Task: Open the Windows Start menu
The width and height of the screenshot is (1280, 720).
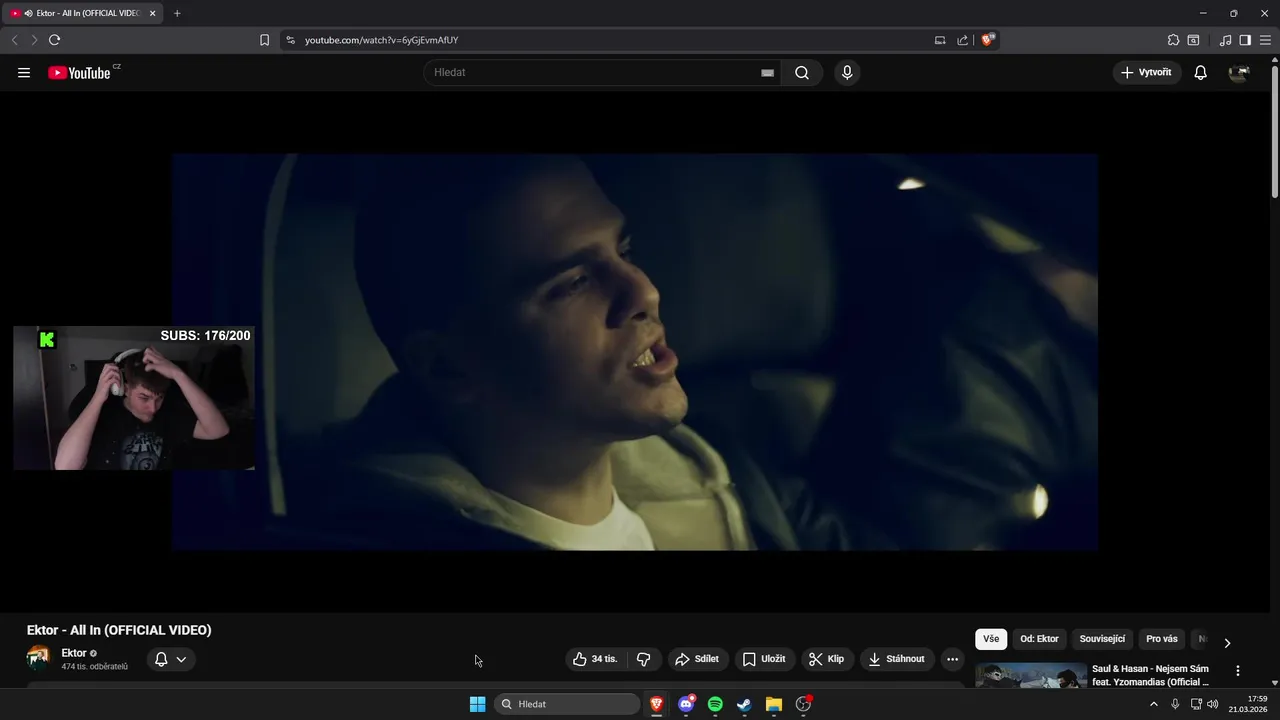Action: [x=478, y=704]
